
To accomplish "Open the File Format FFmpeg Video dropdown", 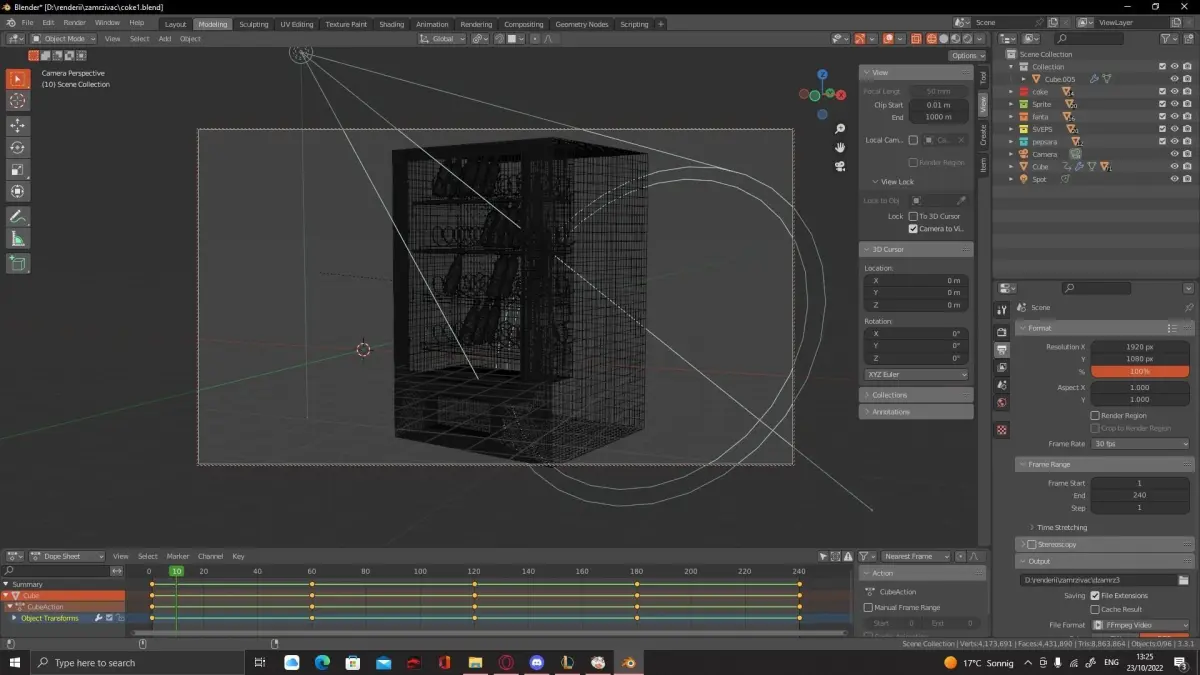I will pyautogui.click(x=1141, y=625).
